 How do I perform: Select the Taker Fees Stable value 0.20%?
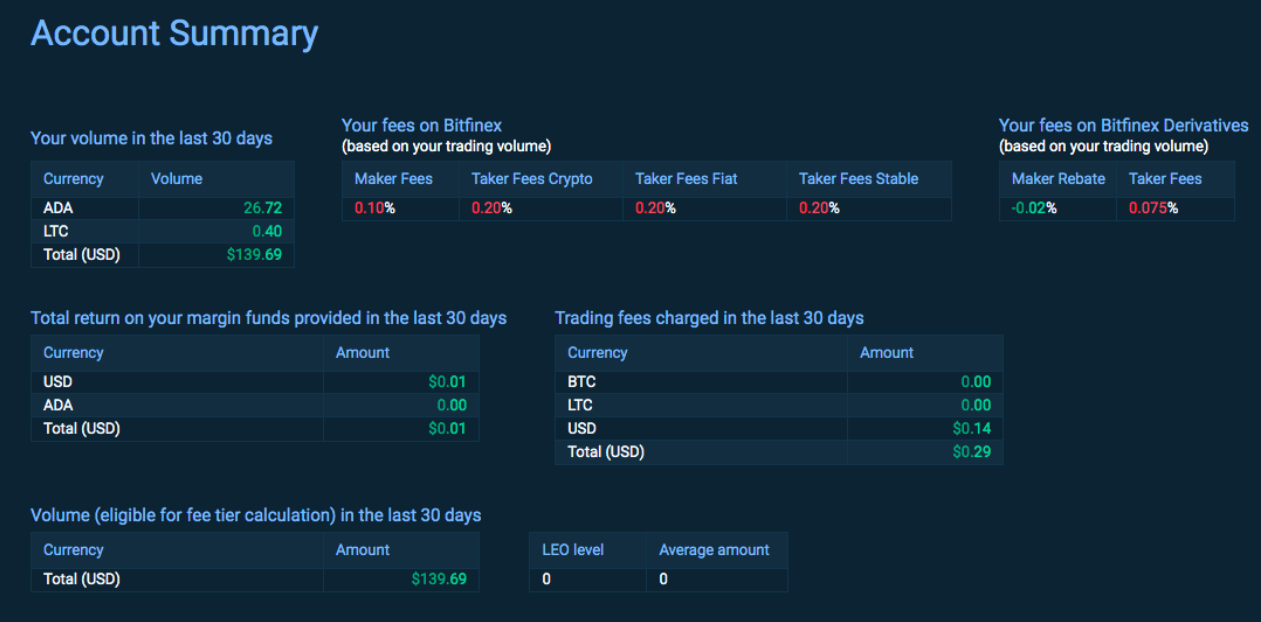tap(819, 208)
